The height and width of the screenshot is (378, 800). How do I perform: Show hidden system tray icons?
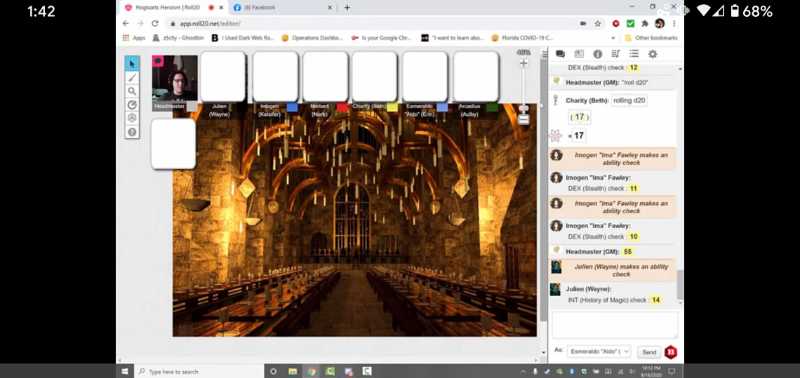click(523, 371)
